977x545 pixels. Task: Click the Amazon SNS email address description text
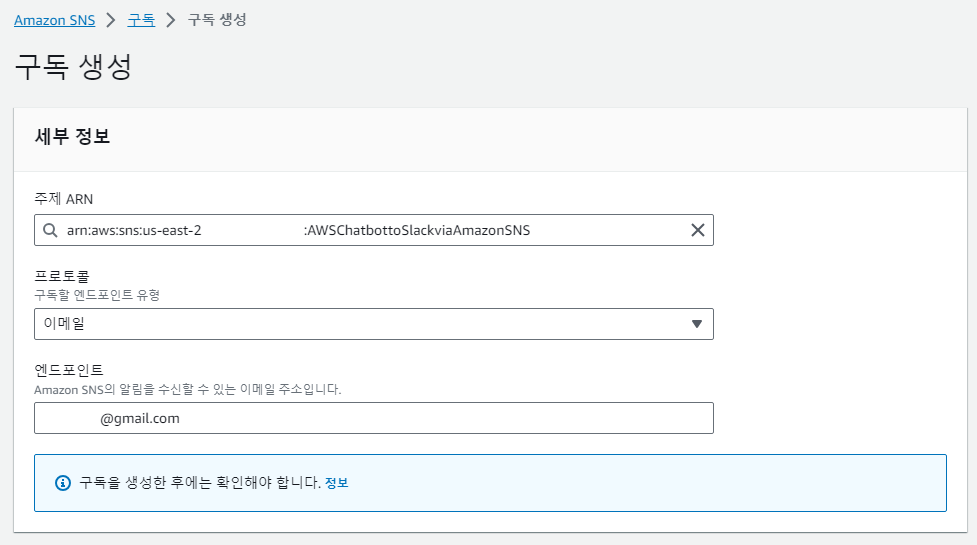[x=188, y=389]
